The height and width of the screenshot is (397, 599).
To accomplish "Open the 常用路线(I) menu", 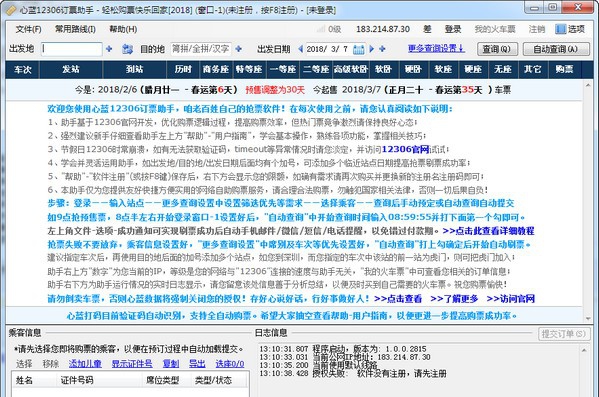I will 75,29.
